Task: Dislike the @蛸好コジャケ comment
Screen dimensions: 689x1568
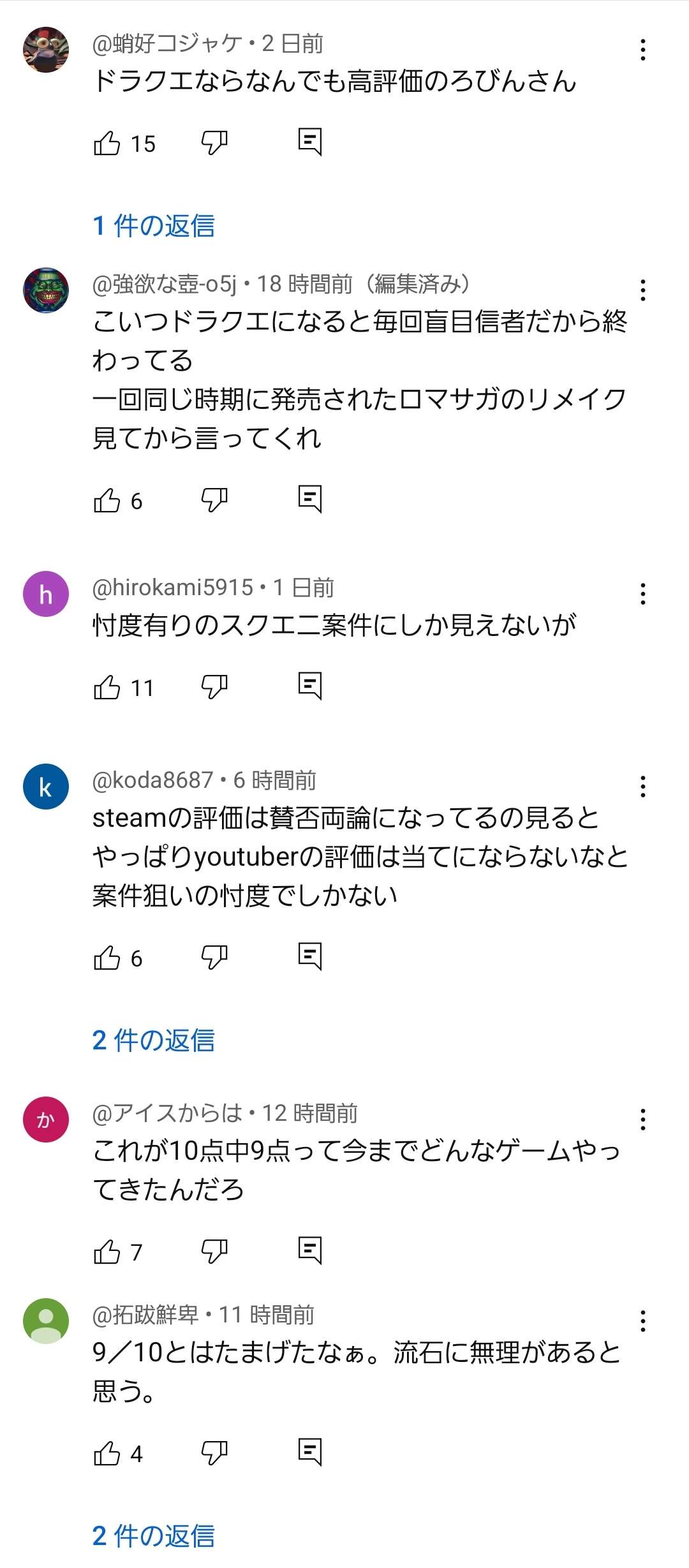Action: pos(214,143)
